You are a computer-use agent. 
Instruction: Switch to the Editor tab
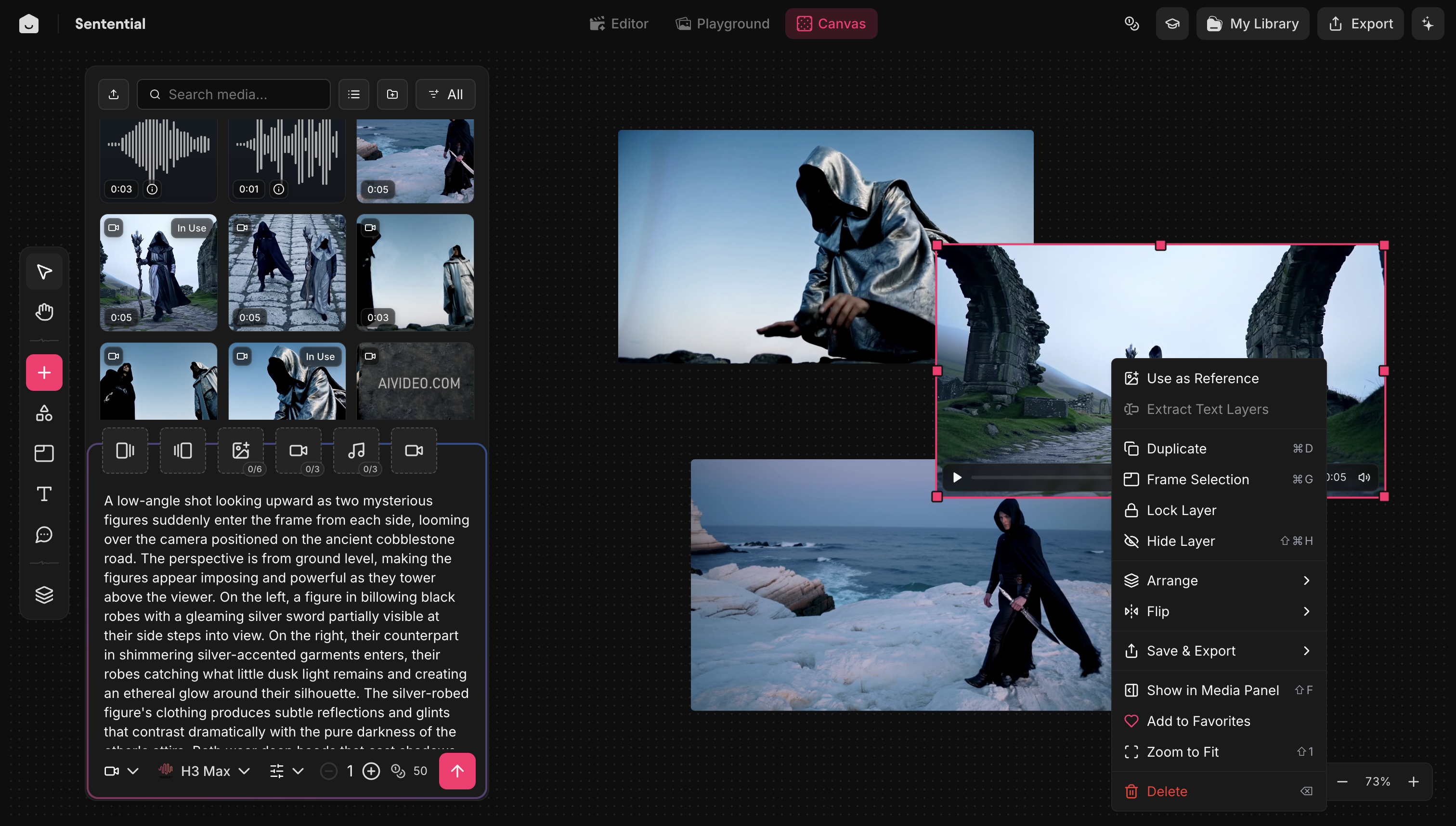[619, 23]
